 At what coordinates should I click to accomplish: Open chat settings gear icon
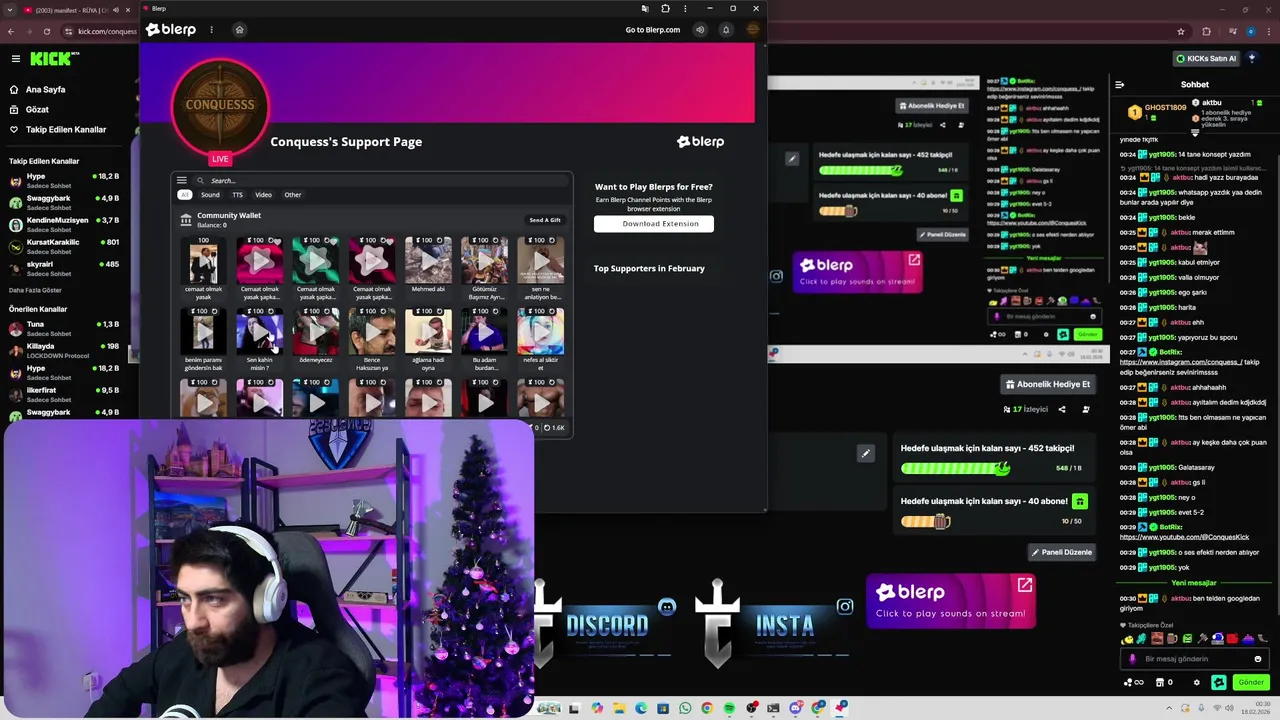1197,682
